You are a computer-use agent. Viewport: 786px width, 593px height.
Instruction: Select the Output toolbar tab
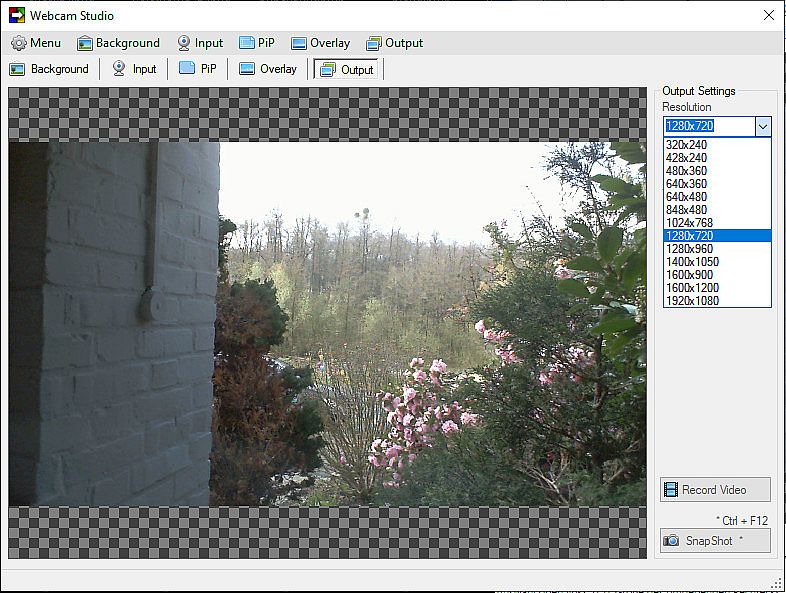coord(347,69)
